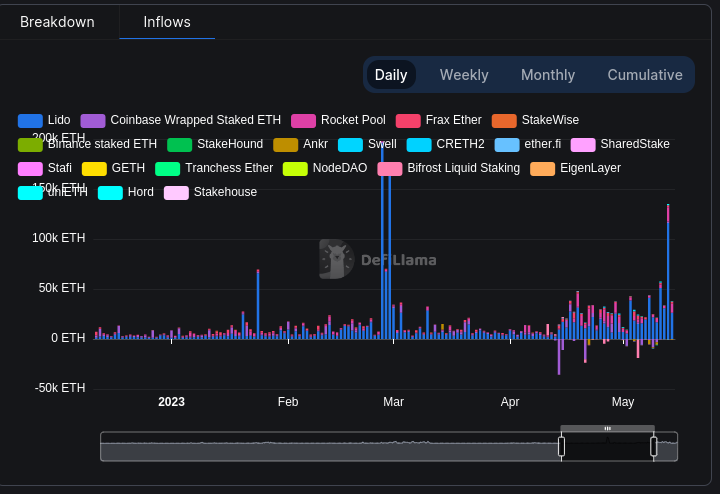Screen dimensions: 720x494
Task: Switch chart to Weekly interval
Action: point(464,75)
